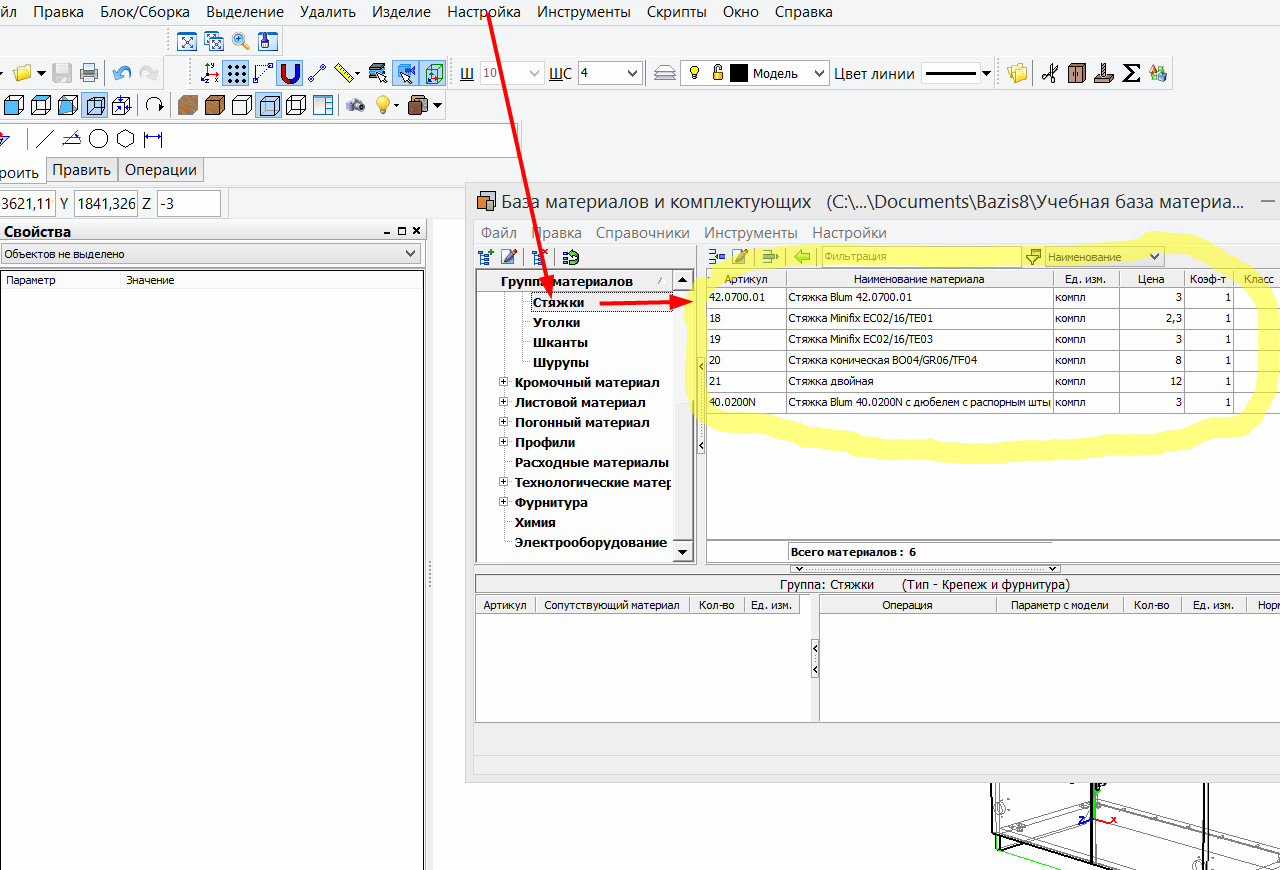The width and height of the screenshot is (1280, 870).
Task: Open the Изделие menu
Action: [401, 12]
